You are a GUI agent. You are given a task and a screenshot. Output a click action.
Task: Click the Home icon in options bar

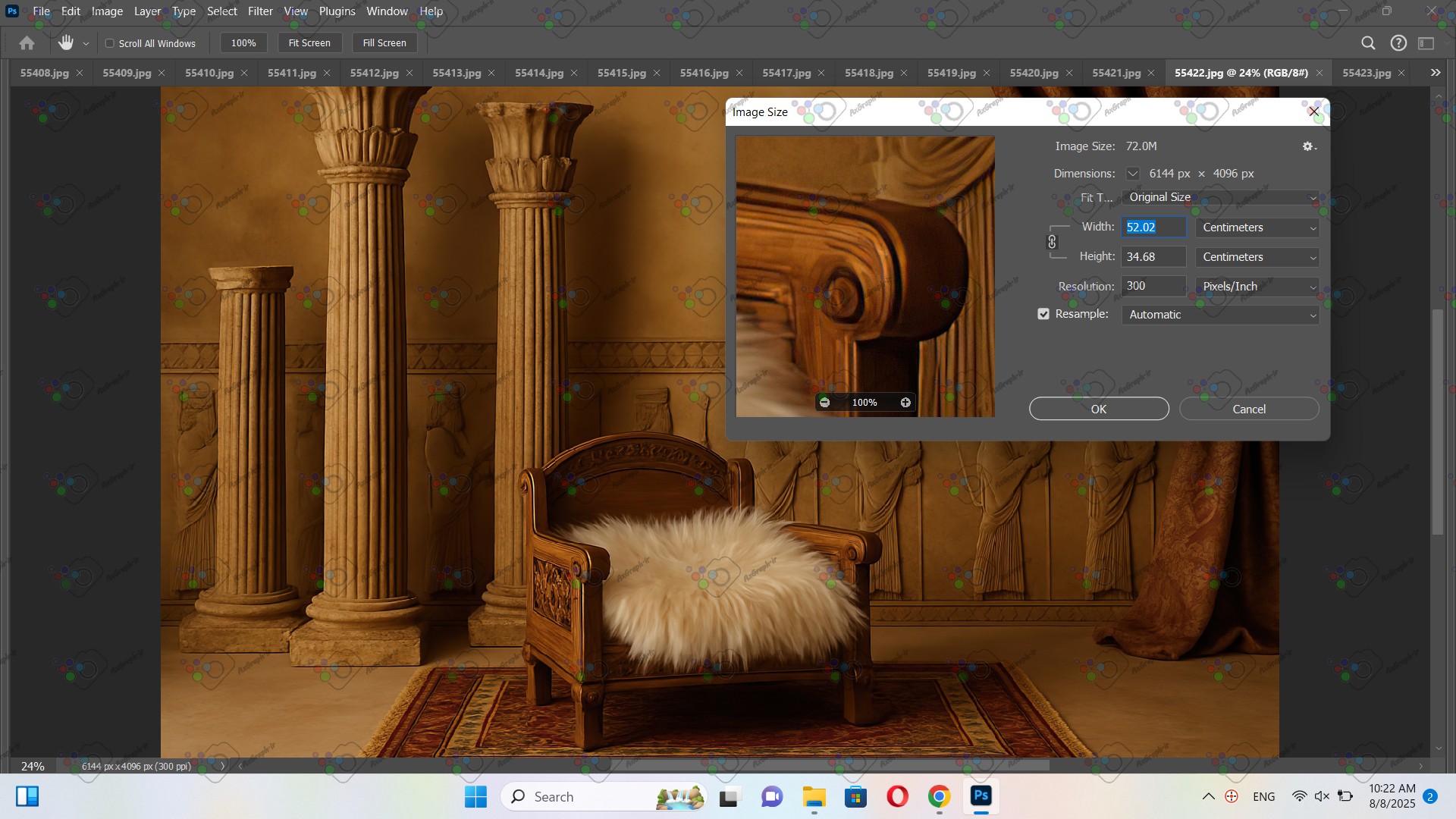click(27, 43)
